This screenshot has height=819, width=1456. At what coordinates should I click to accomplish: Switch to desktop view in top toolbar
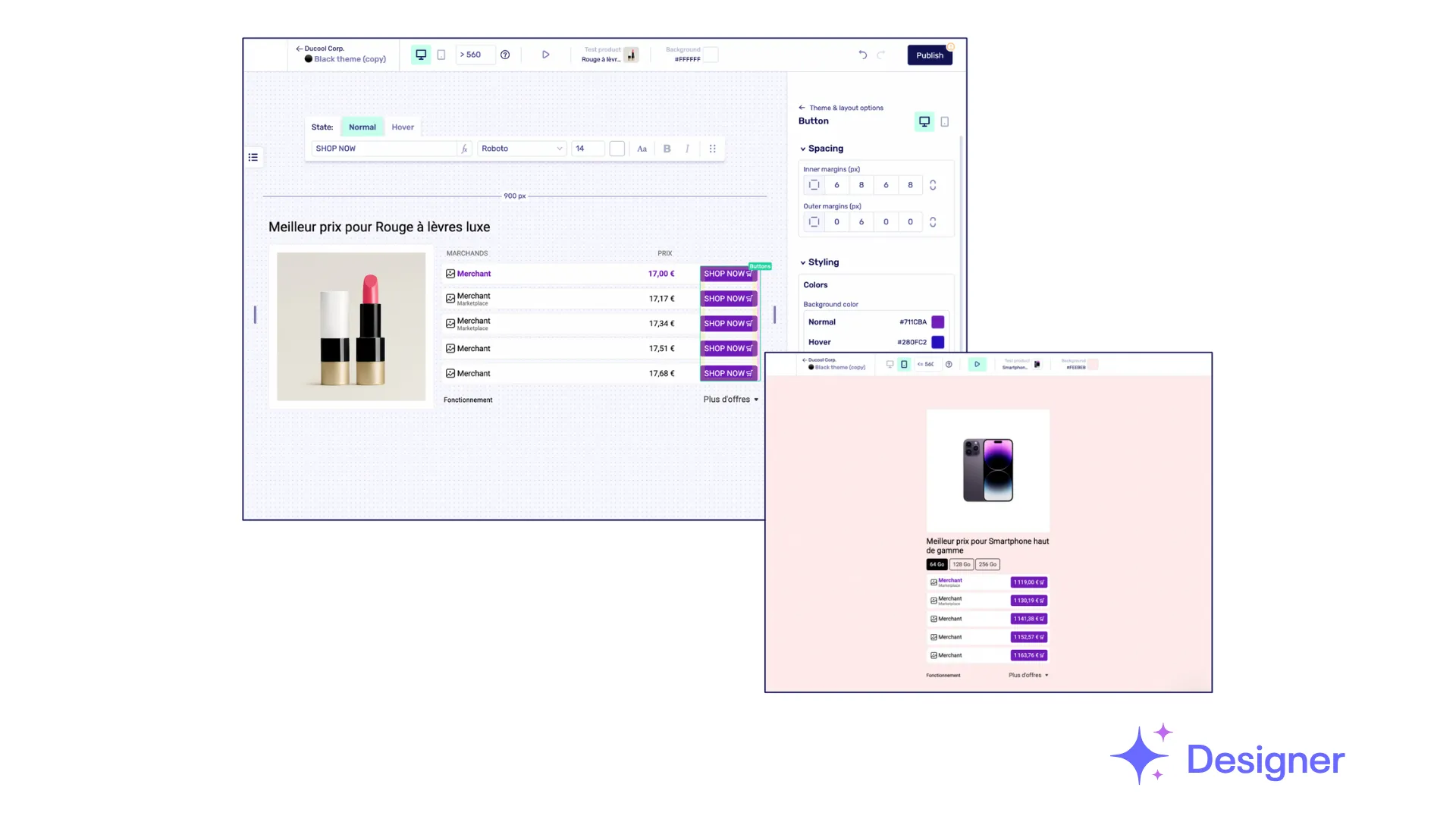[x=421, y=55]
